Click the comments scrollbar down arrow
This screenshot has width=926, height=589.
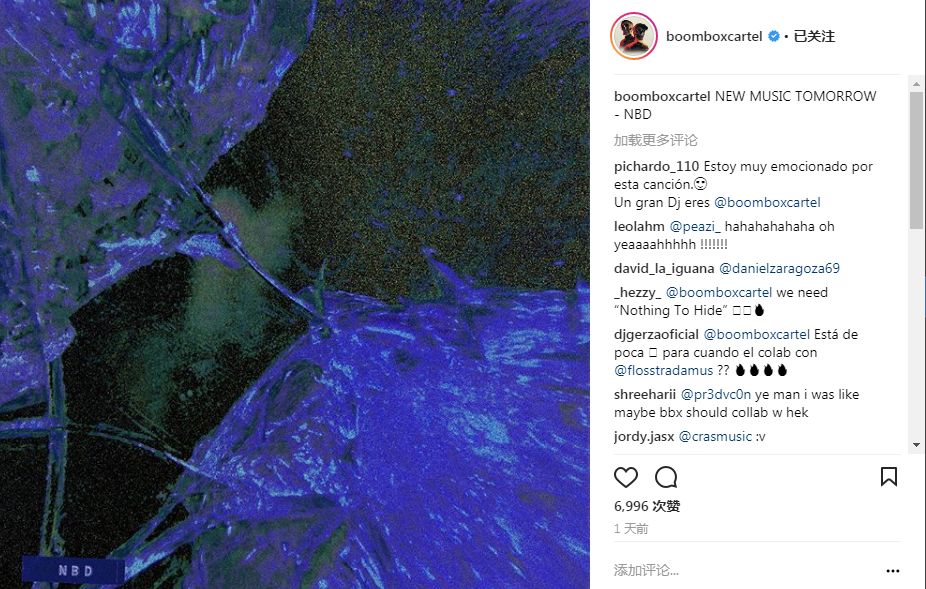[916, 445]
